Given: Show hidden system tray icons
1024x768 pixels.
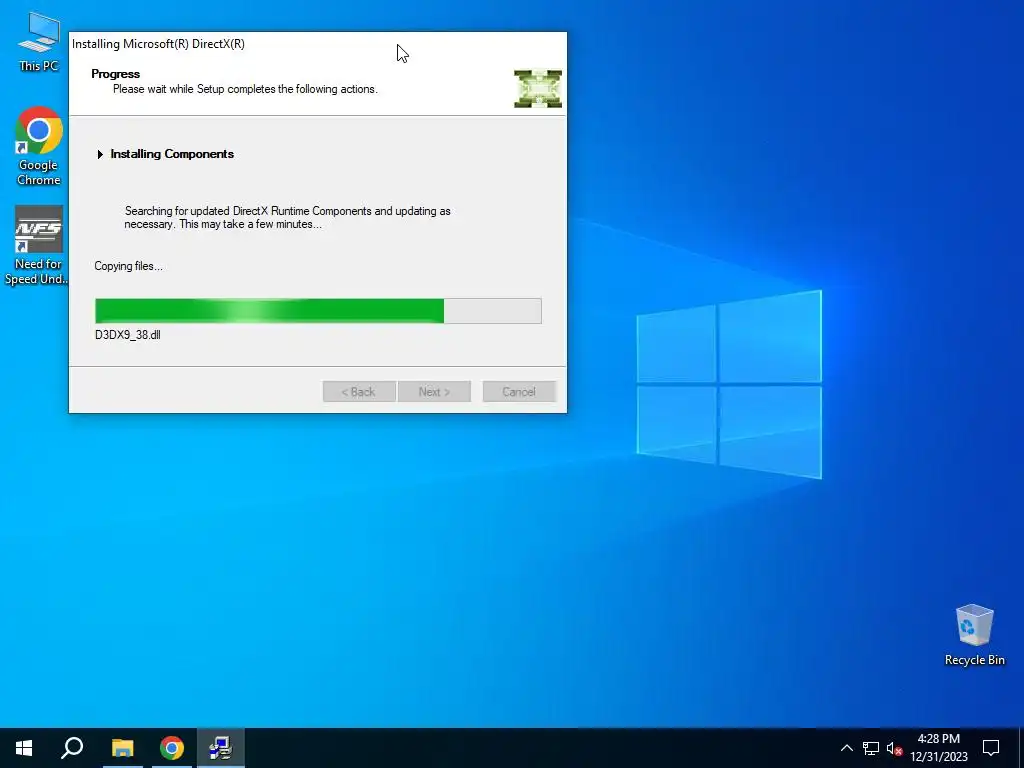Looking at the screenshot, I should coord(846,748).
